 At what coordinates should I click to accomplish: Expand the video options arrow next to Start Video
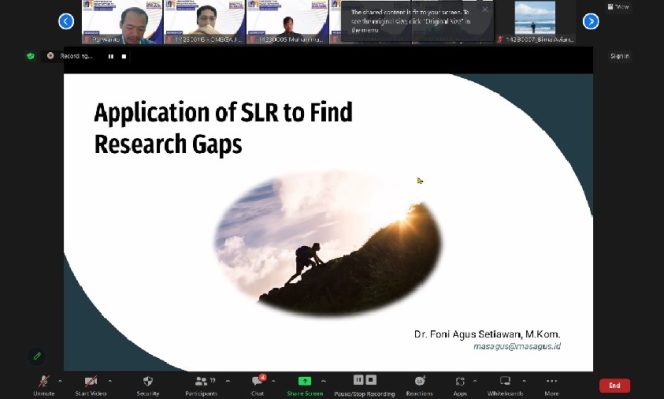(x=110, y=381)
